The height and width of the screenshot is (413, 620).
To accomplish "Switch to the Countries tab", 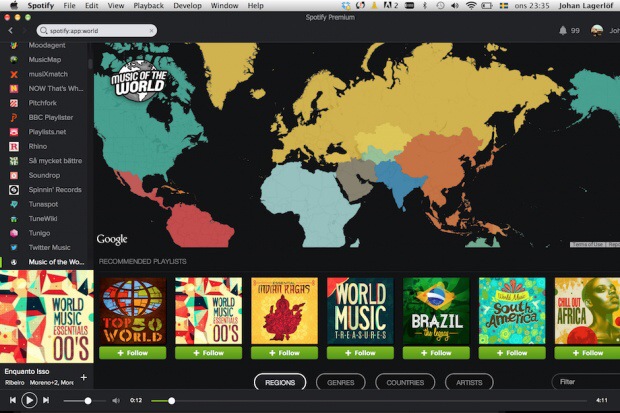I will tap(405, 382).
